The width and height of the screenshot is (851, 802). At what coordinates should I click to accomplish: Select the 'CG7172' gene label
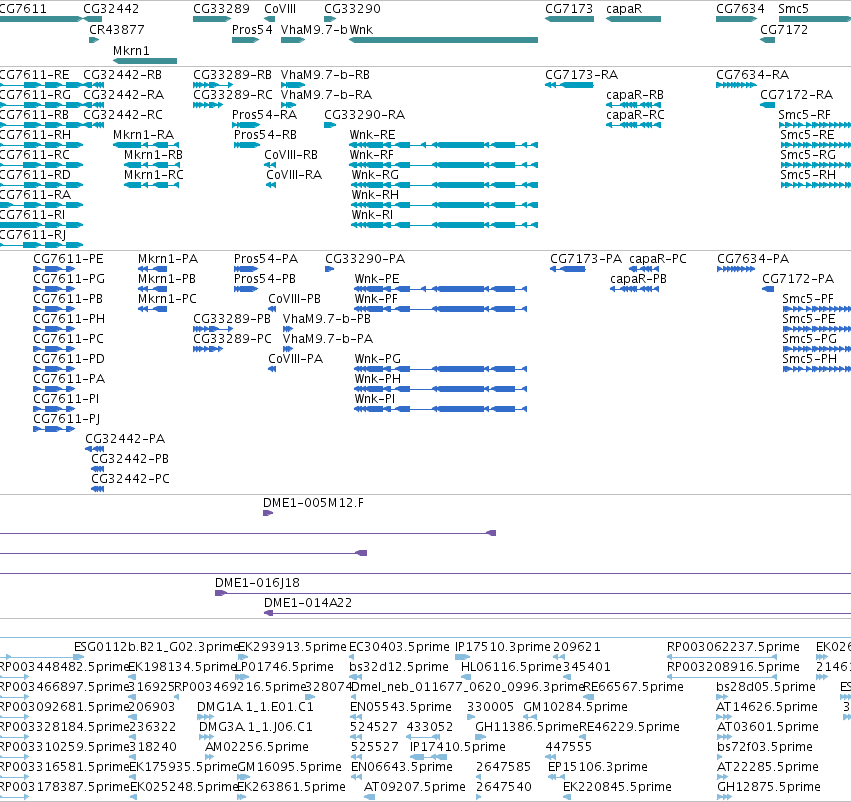[x=784, y=29]
